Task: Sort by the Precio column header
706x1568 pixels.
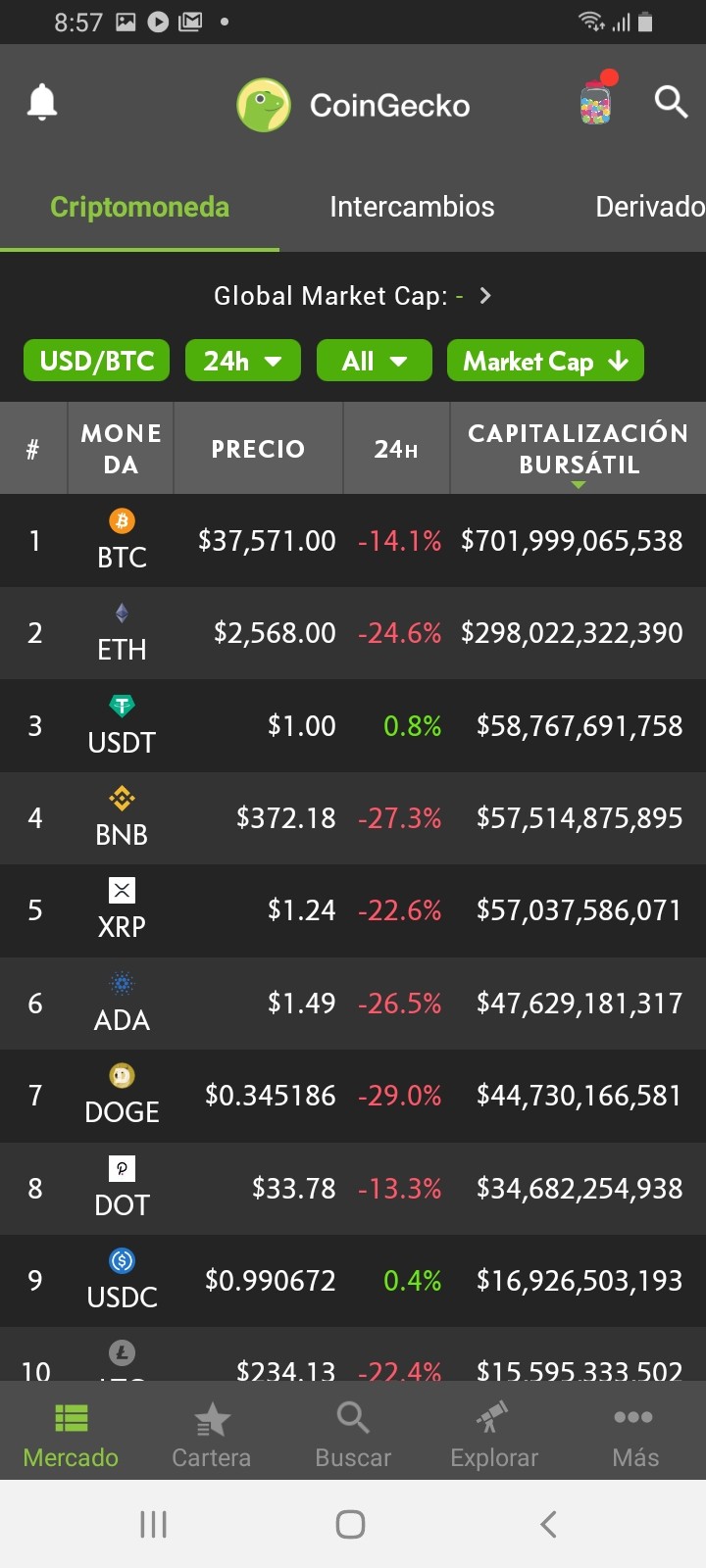Action: [x=258, y=449]
